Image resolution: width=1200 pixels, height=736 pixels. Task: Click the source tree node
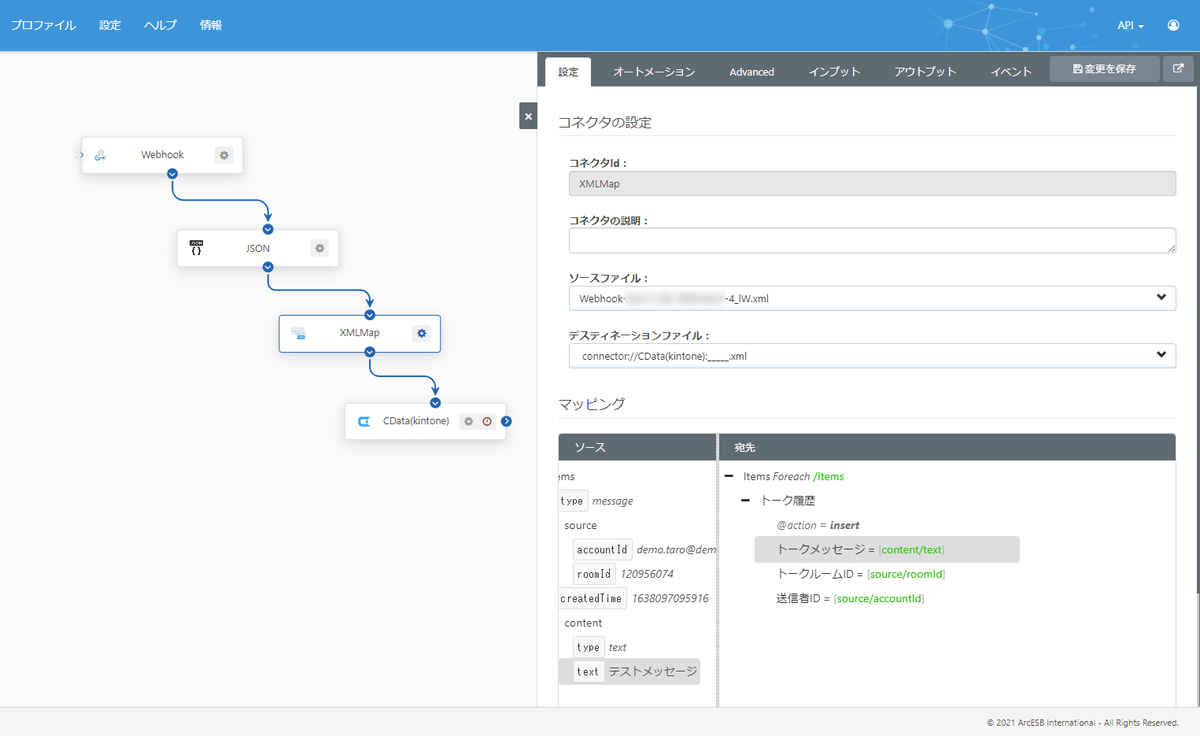580,525
